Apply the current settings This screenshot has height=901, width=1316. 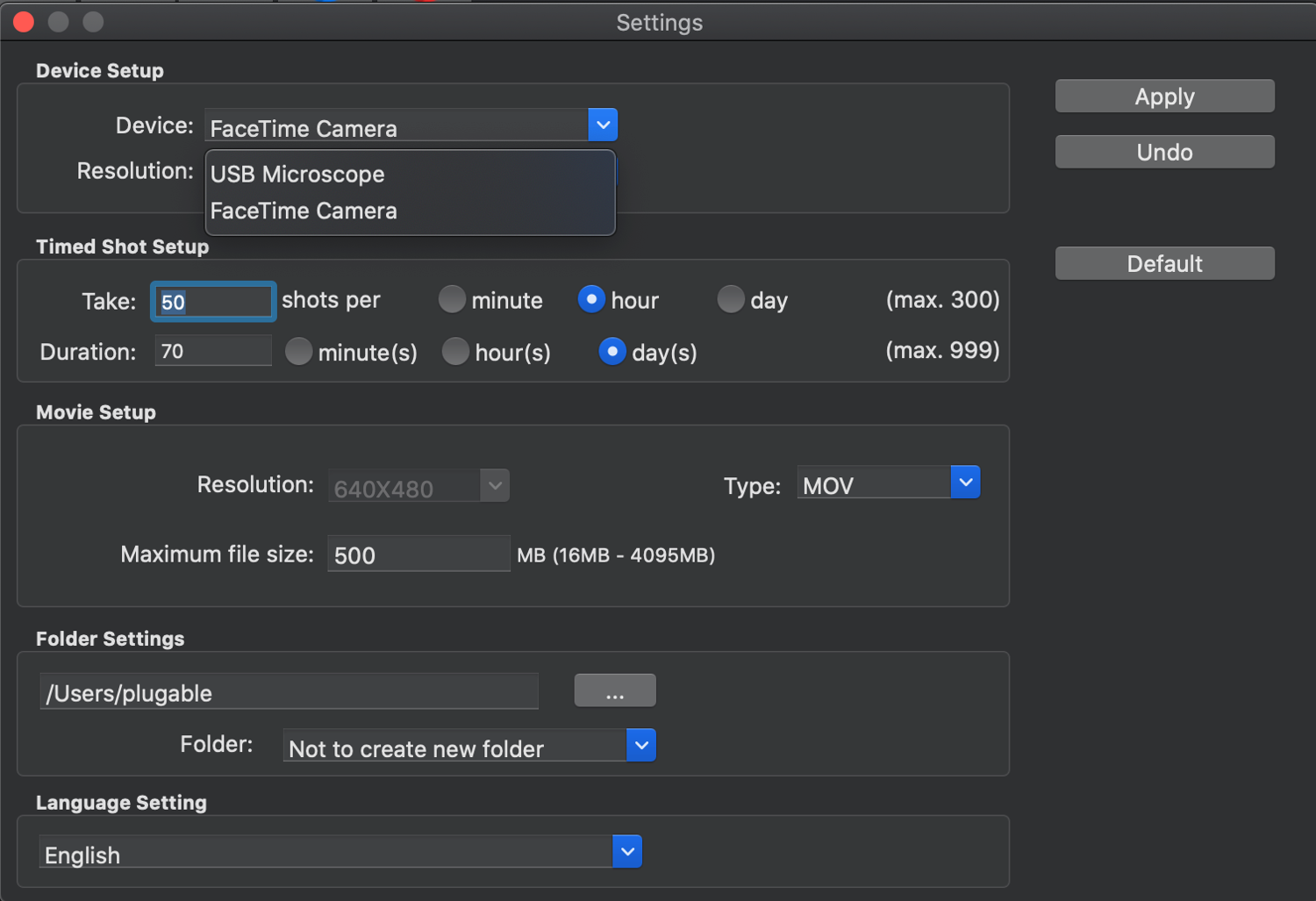pos(1164,96)
